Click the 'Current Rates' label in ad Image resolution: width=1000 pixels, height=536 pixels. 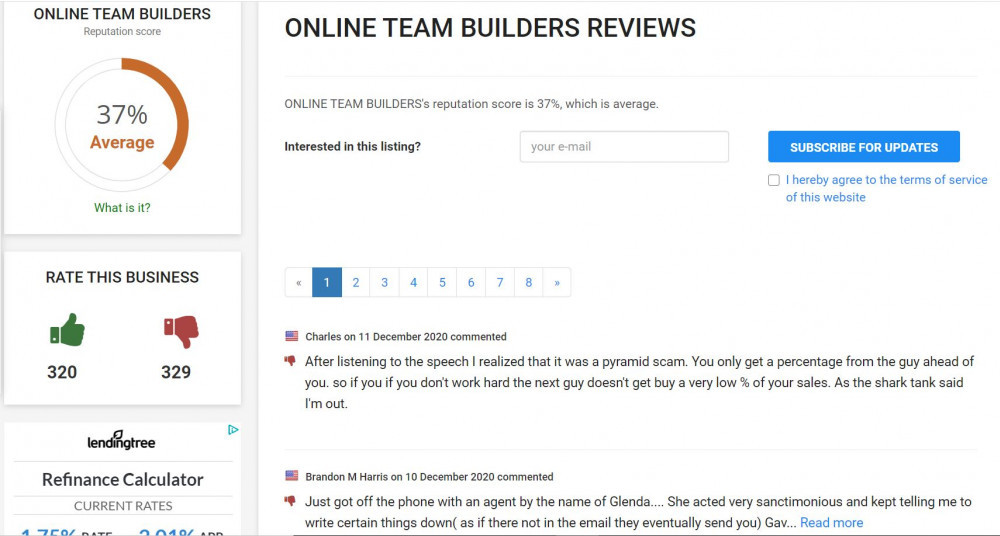[x=123, y=506]
